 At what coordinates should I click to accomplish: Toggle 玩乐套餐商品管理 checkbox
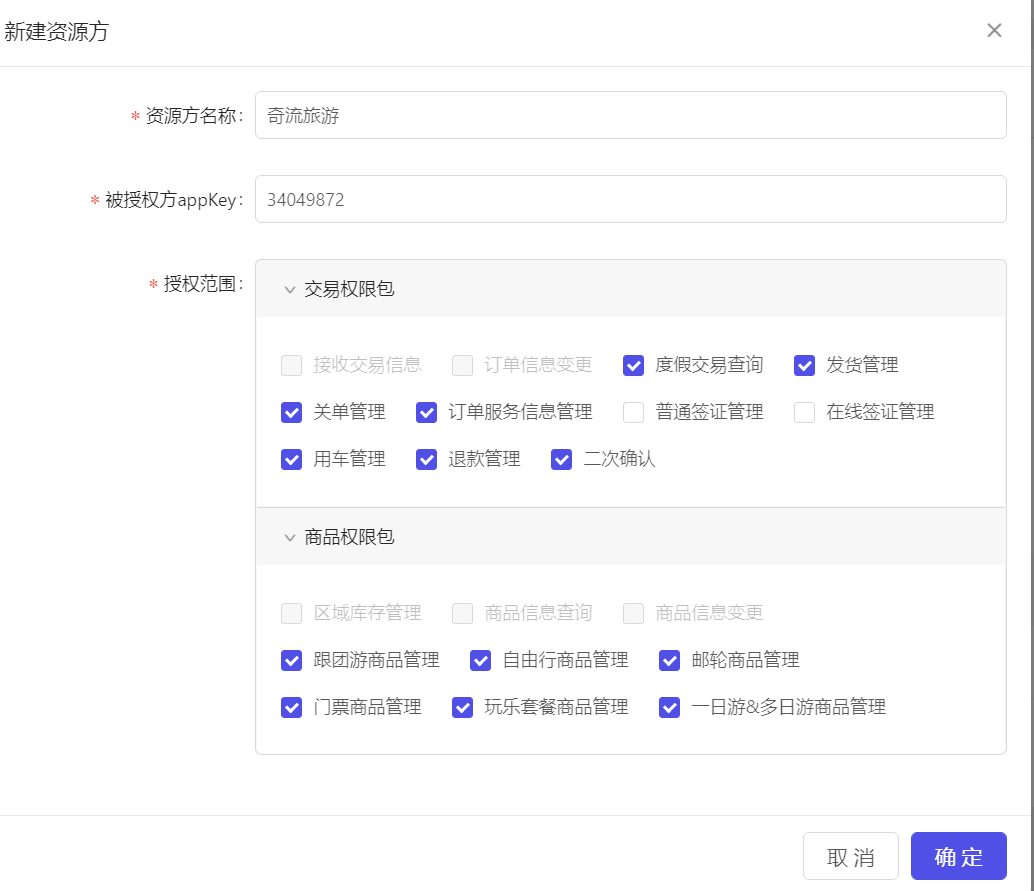(463, 707)
